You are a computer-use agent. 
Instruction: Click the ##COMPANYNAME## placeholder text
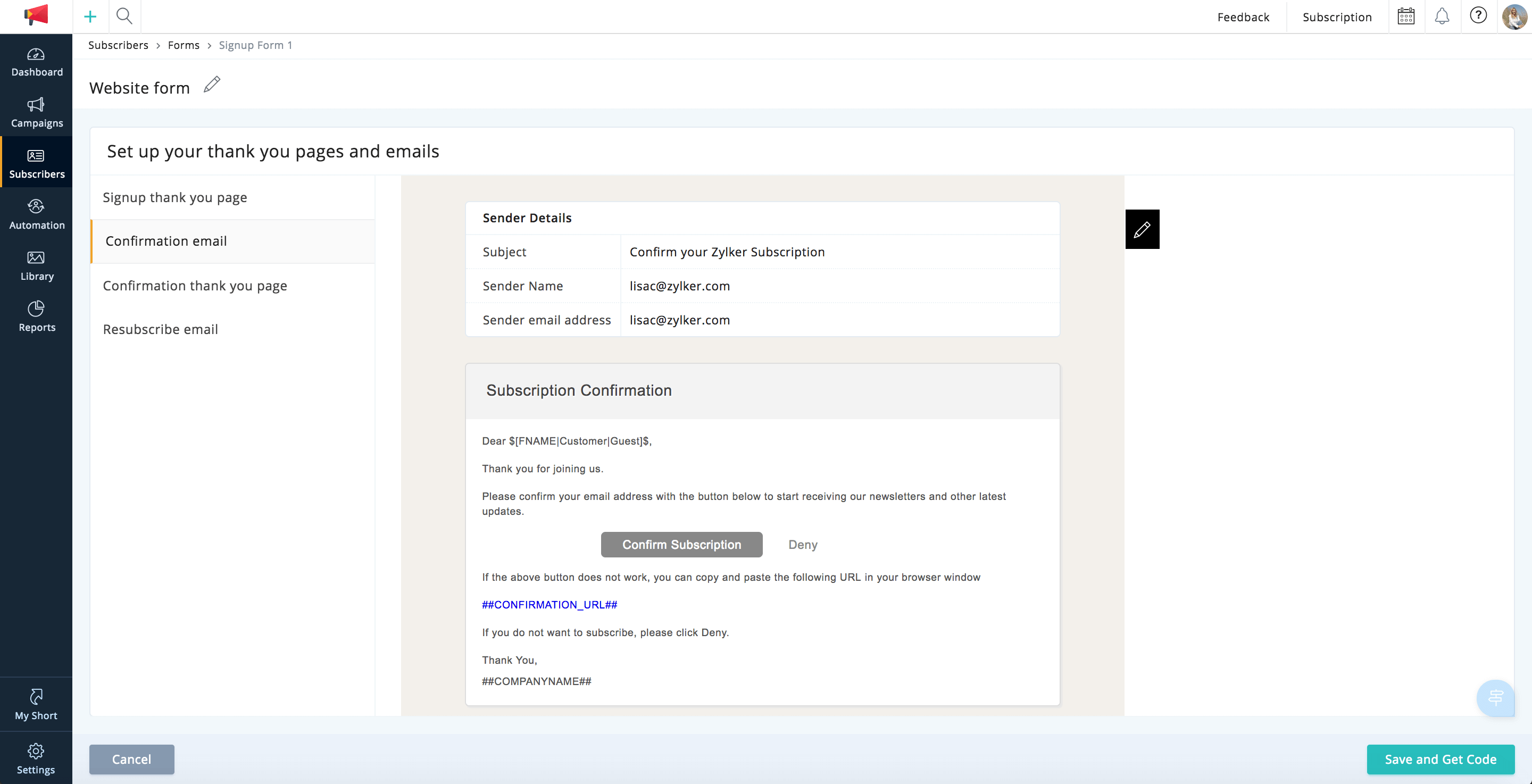536,682
